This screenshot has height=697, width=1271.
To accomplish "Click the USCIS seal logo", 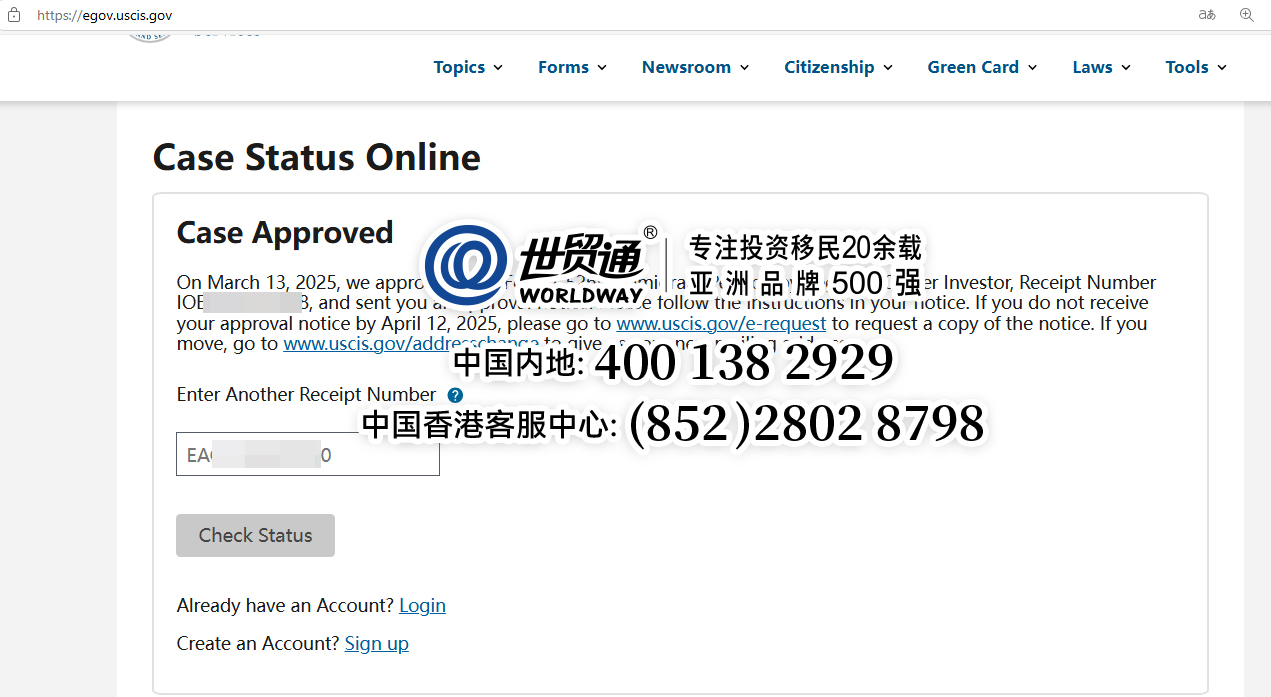I will [150, 37].
